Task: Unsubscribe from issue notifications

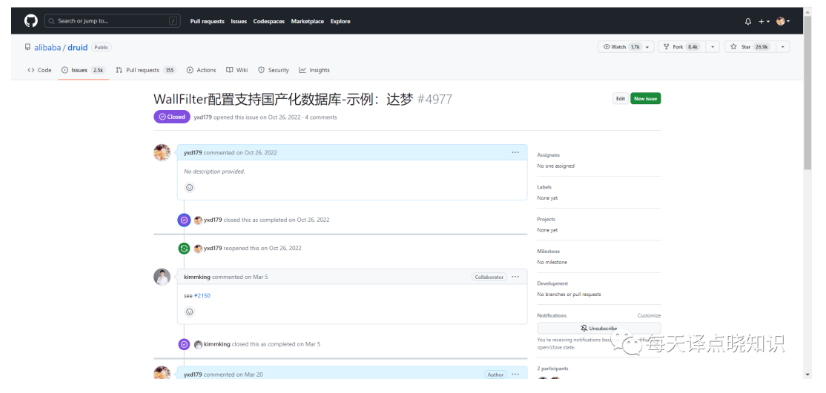Action: pos(599,328)
